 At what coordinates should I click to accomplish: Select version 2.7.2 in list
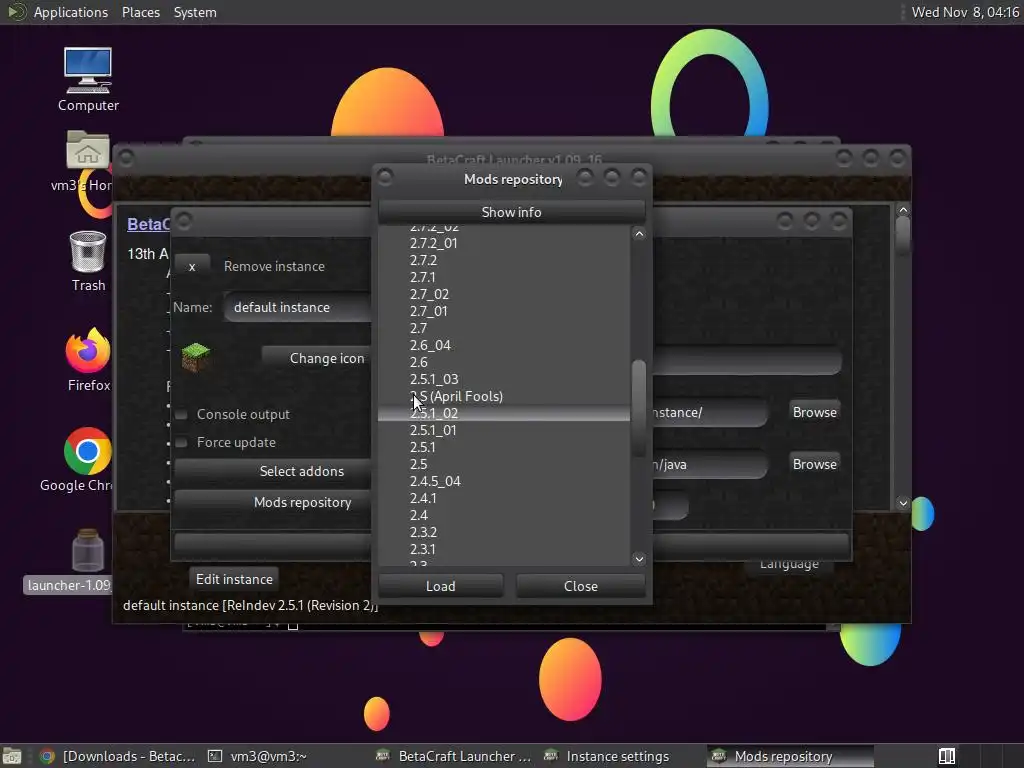(x=504, y=260)
